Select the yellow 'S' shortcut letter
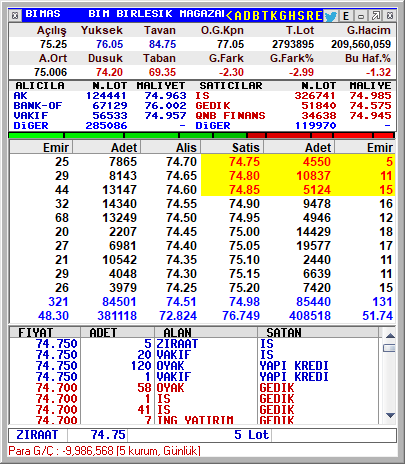Screen dimensions: 405x464 (301, 16)
